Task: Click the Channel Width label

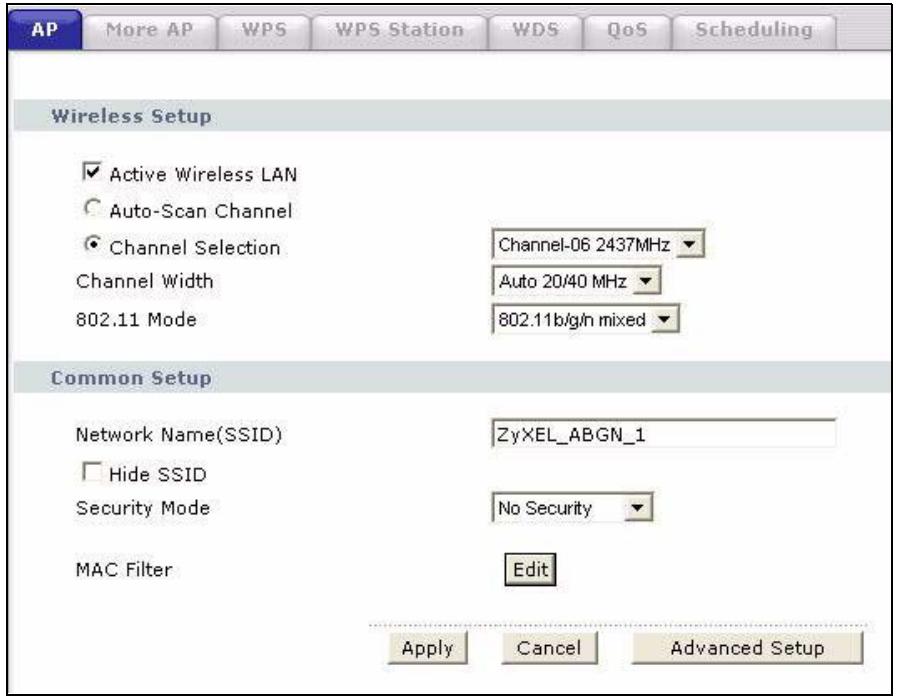Action: (144, 281)
